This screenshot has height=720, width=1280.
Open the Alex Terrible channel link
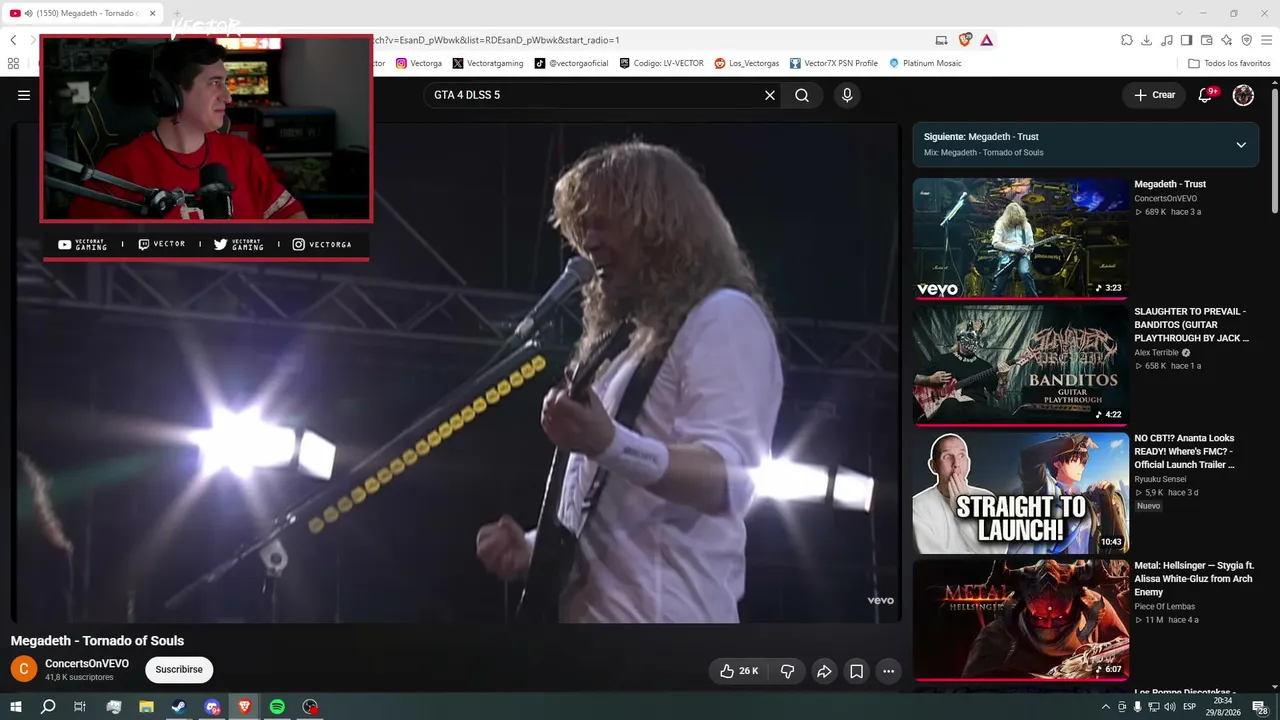[x=1157, y=353]
